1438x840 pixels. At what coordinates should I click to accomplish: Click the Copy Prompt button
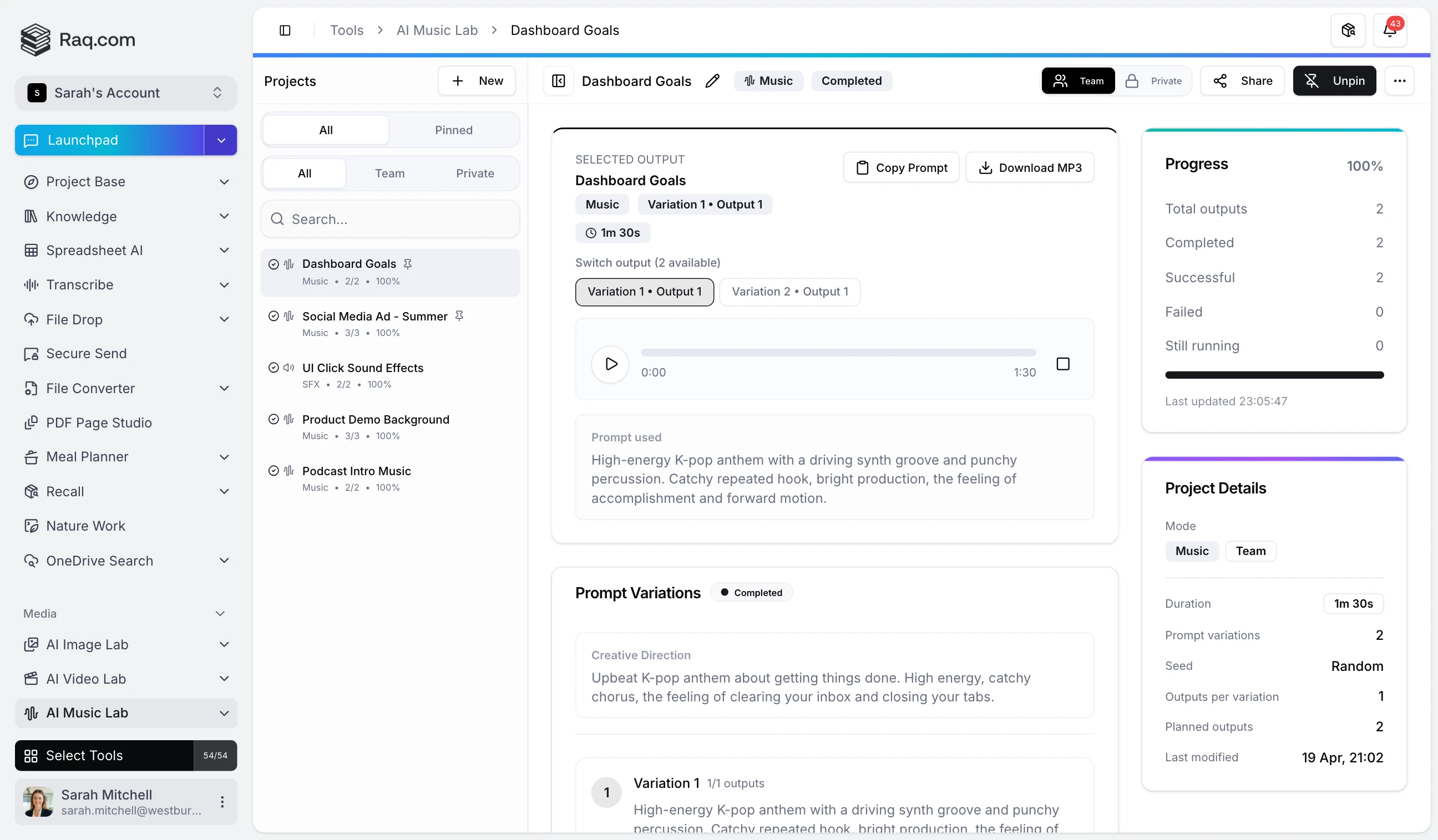(901, 167)
